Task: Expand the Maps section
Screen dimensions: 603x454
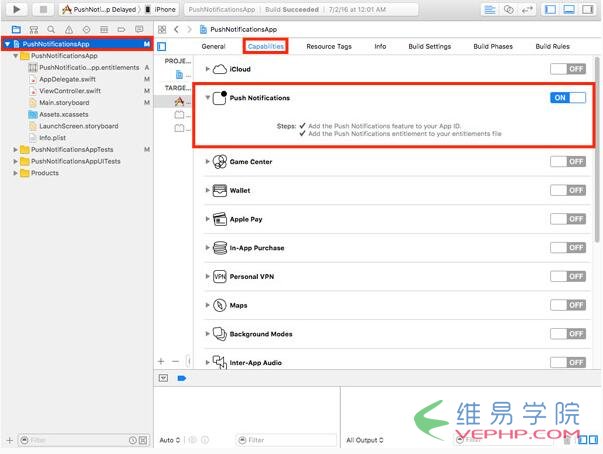Action: (207, 305)
